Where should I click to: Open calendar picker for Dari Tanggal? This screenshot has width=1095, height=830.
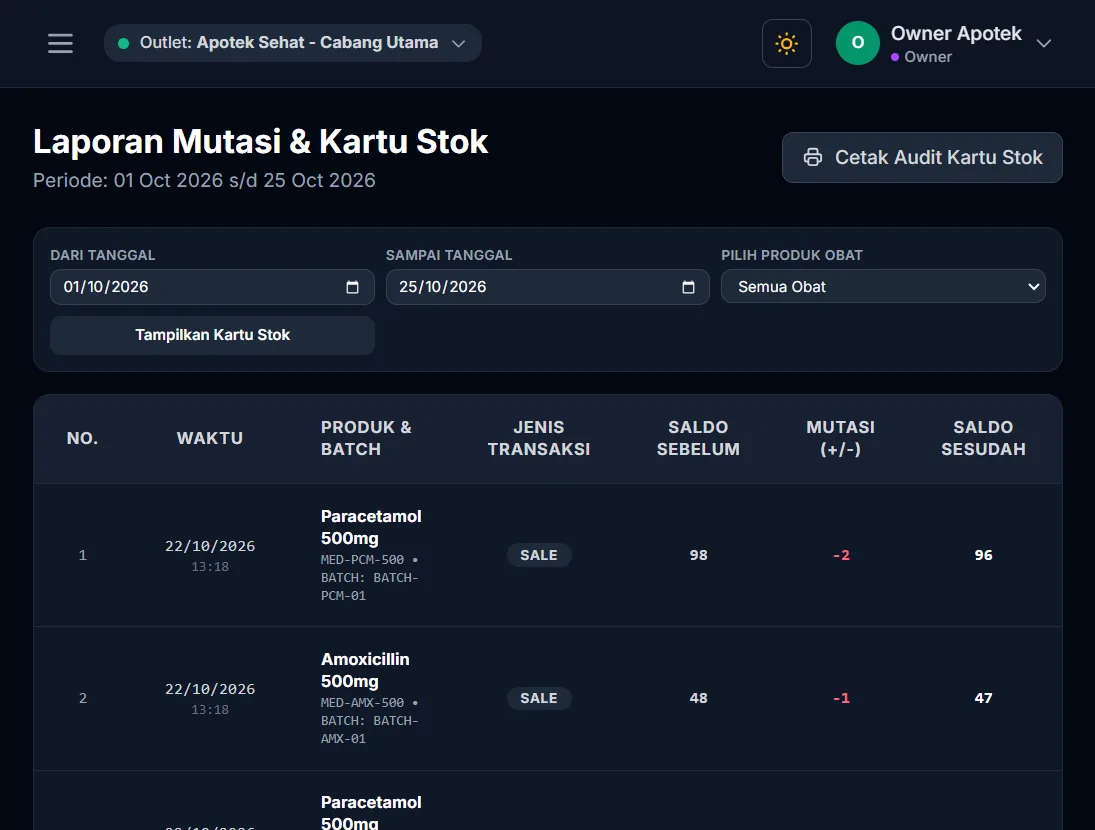pos(352,287)
